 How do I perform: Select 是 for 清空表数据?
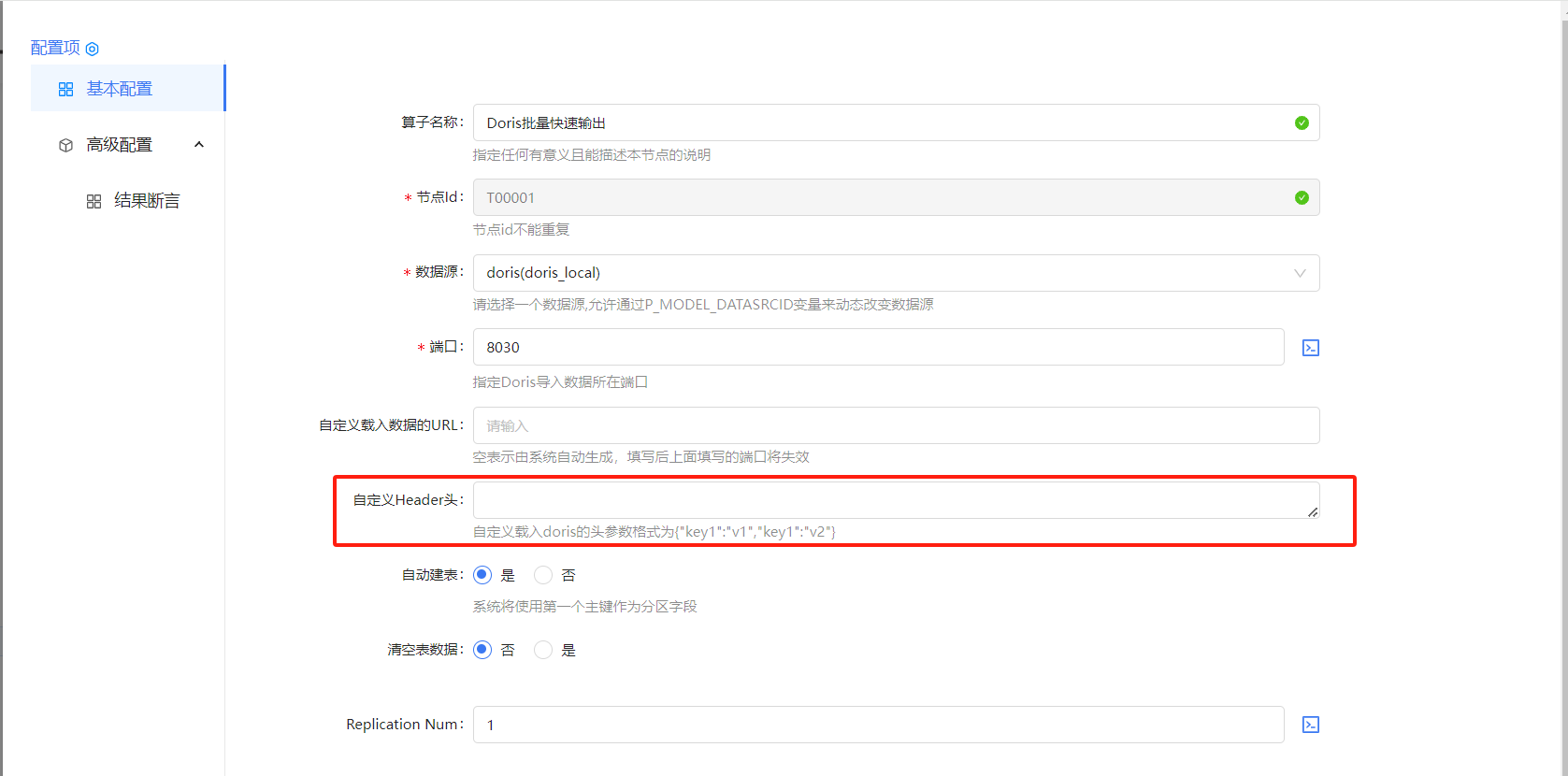pos(543,650)
